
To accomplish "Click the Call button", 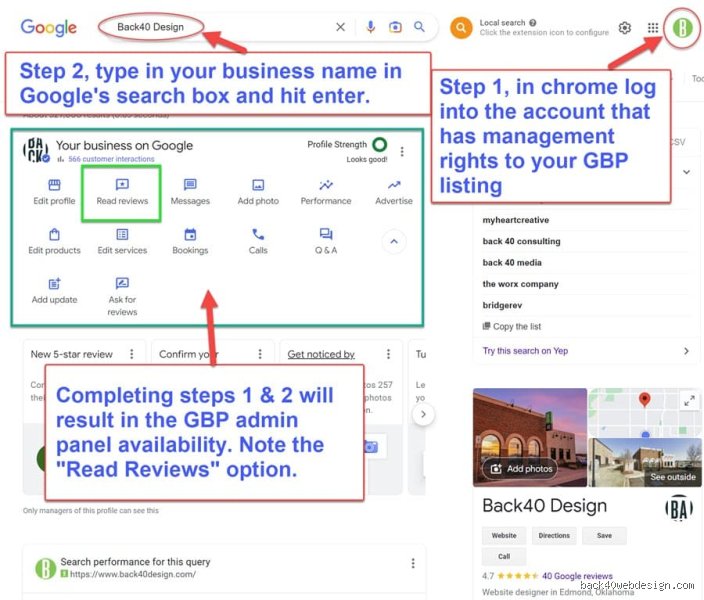I will click(x=504, y=556).
